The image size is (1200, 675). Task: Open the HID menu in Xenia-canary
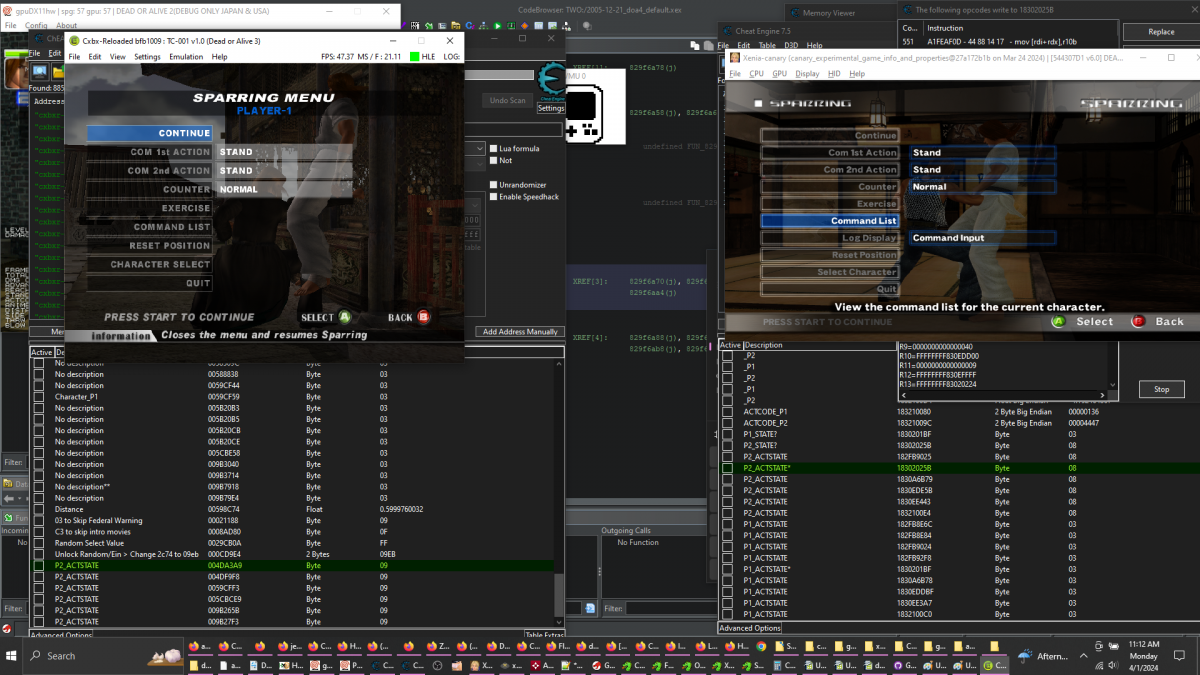[x=834, y=73]
